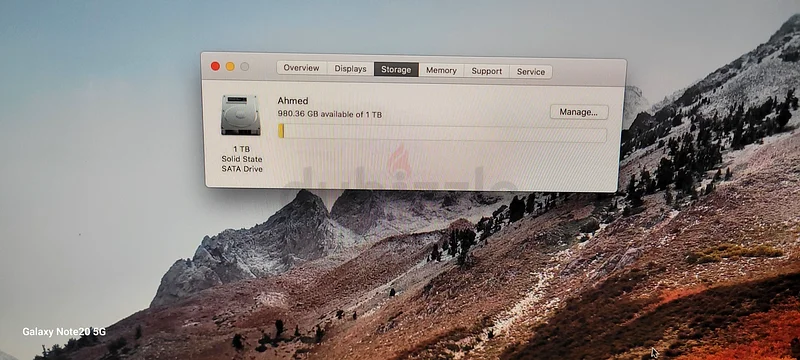Open the Displays tab

[x=351, y=69]
